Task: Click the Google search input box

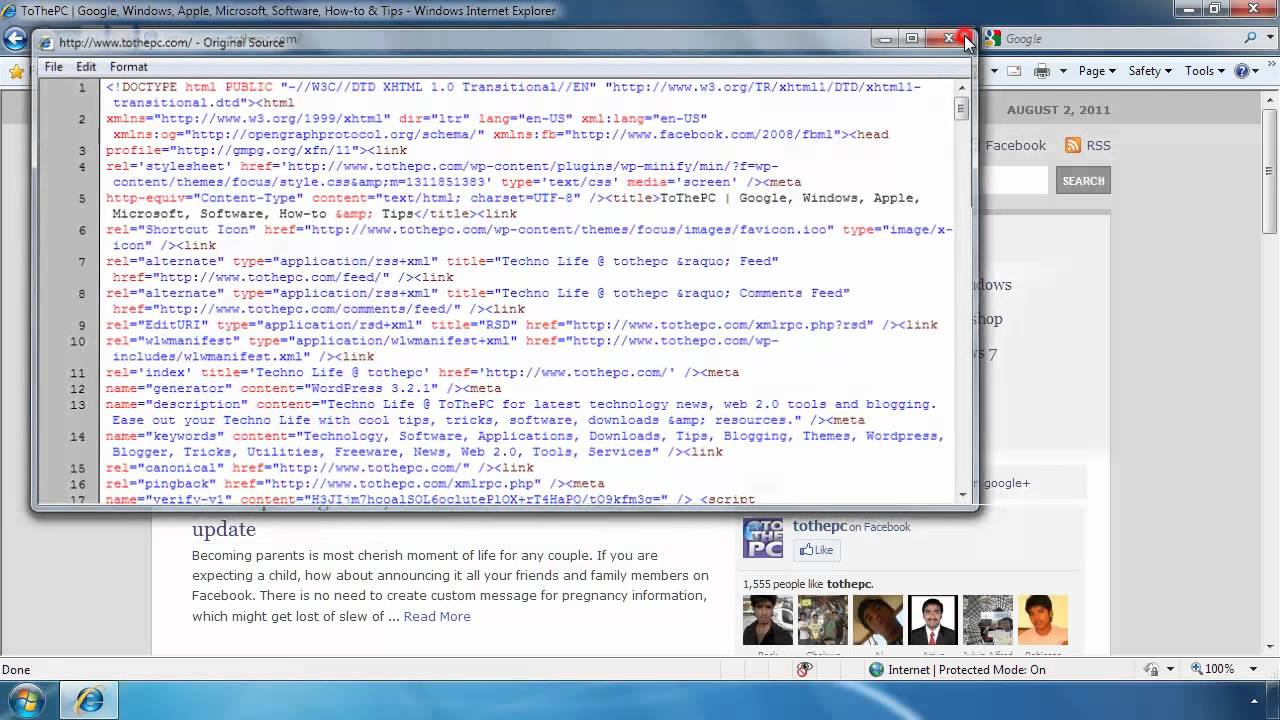Action: pyautogui.click(x=1120, y=38)
